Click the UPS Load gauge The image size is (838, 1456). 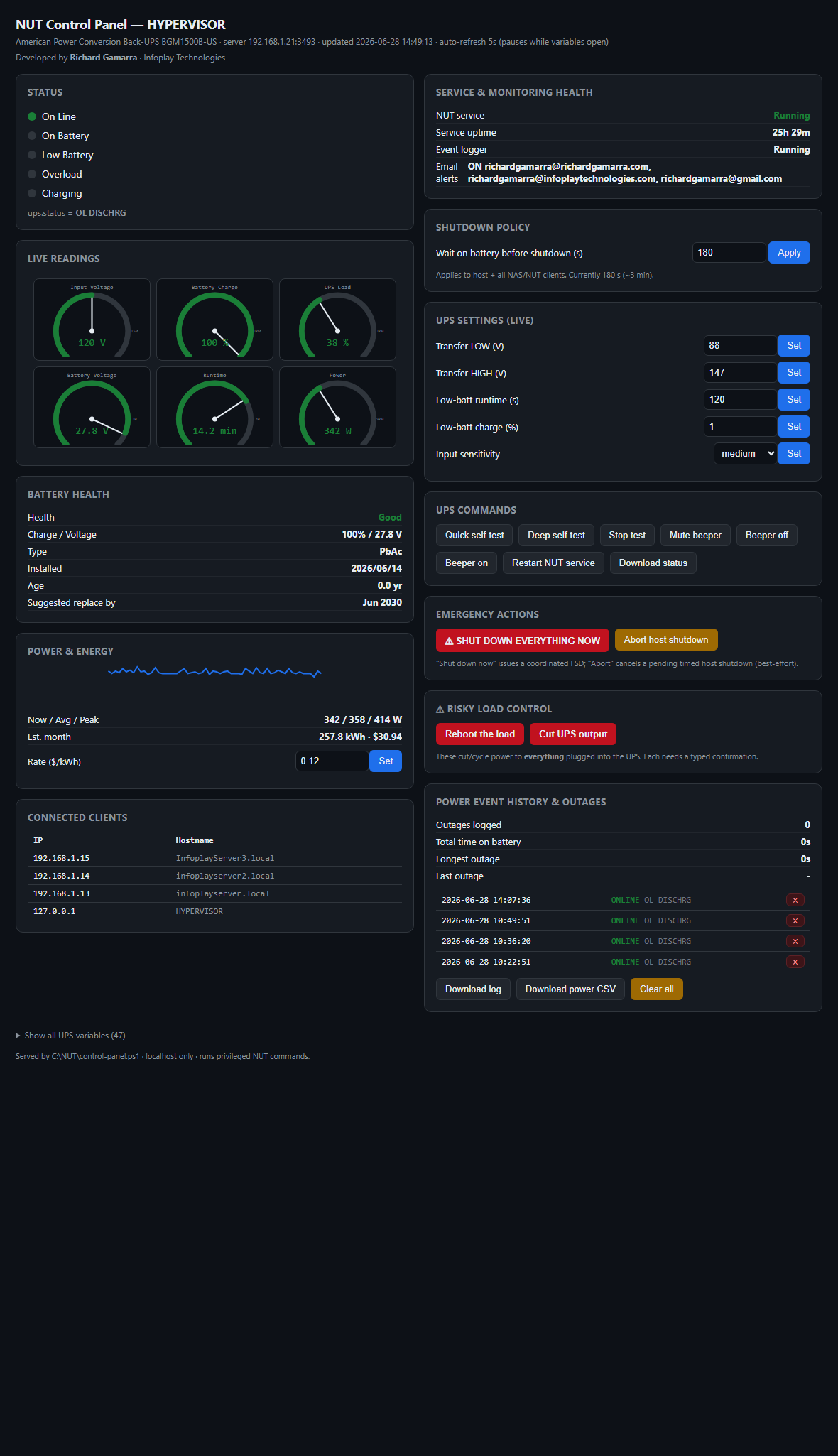tap(337, 320)
